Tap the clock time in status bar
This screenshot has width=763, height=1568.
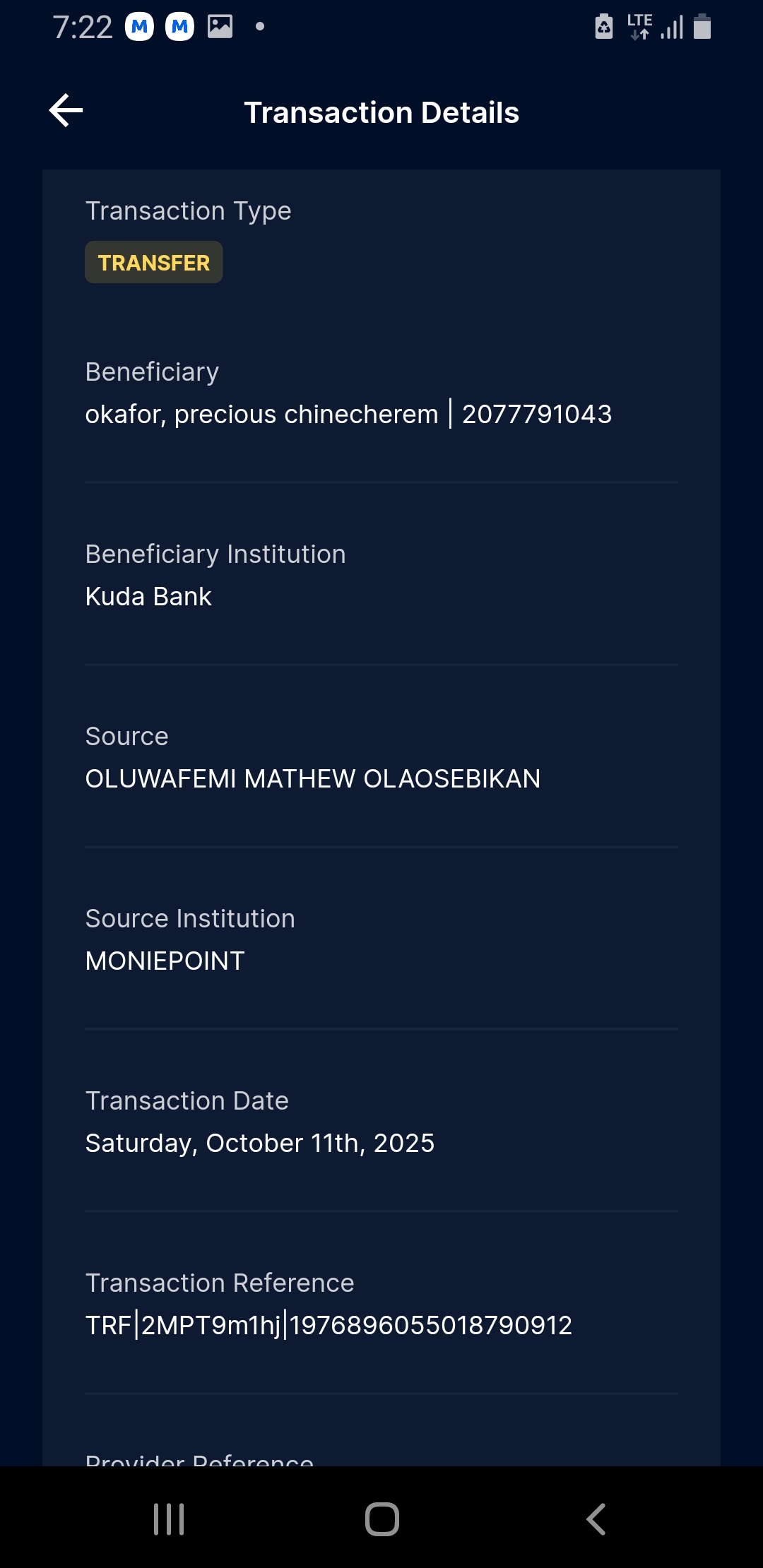point(83,28)
